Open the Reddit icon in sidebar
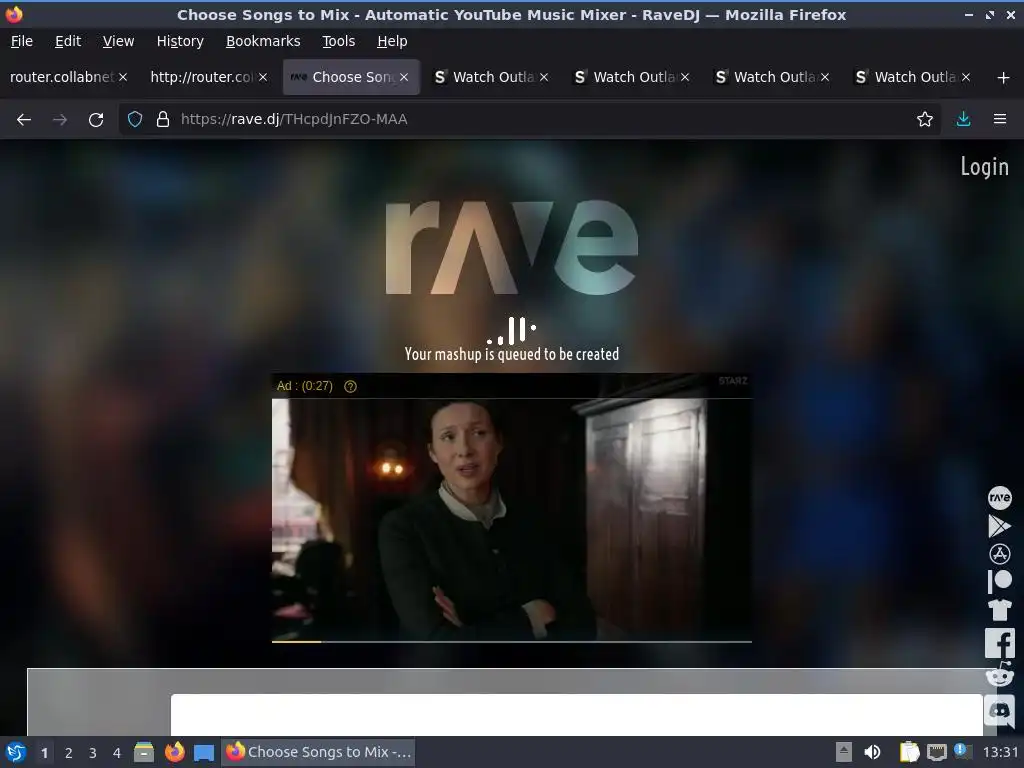This screenshot has height=768, width=1024. (x=999, y=675)
